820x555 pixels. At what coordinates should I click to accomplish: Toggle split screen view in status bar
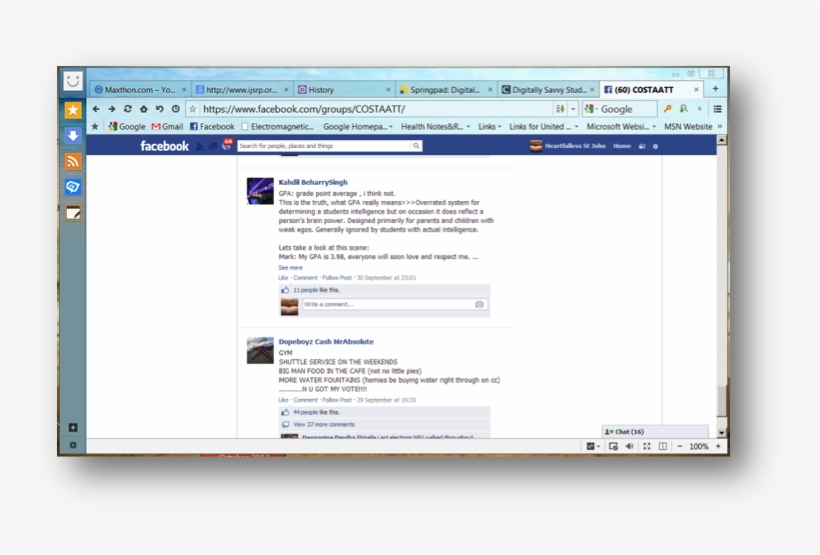pyautogui.click(x=663, y=446)
